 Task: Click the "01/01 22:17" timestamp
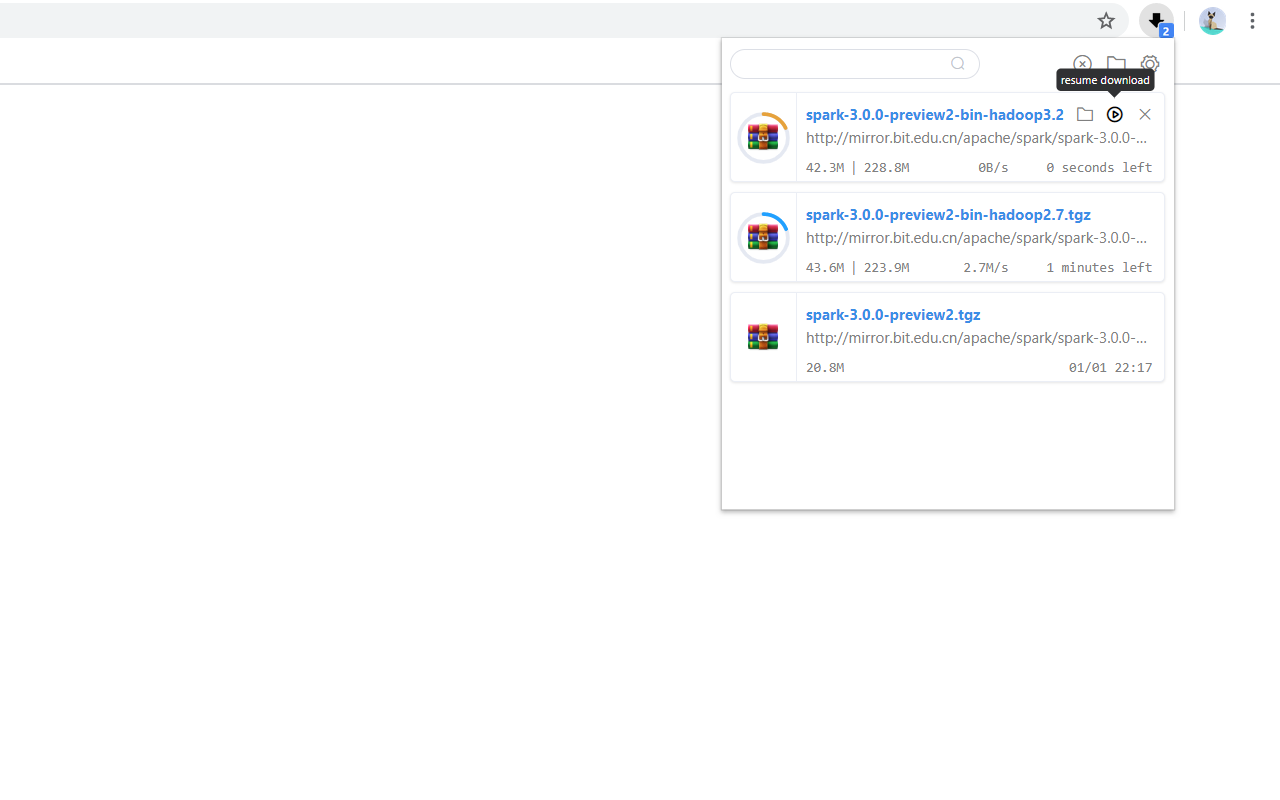pyautogui.click(x=1110, y=368)
